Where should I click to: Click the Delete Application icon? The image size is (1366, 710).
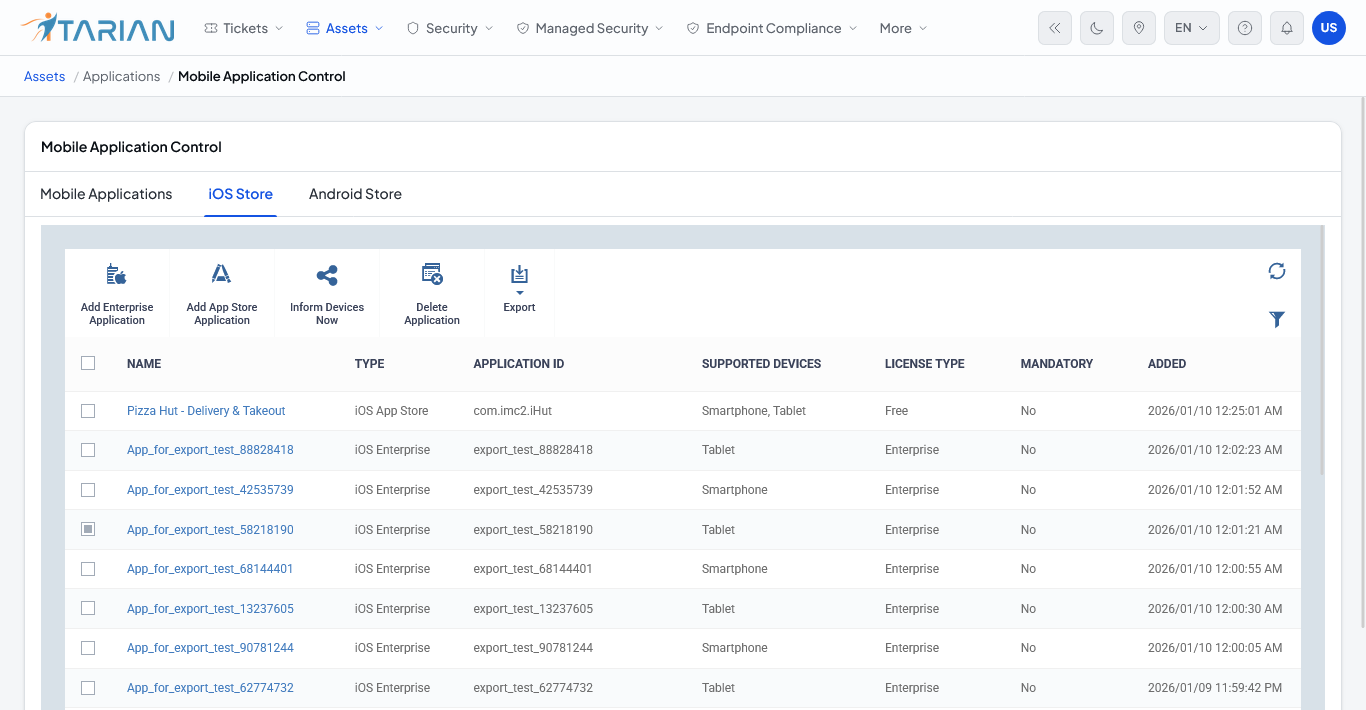(x=432, y=275)
